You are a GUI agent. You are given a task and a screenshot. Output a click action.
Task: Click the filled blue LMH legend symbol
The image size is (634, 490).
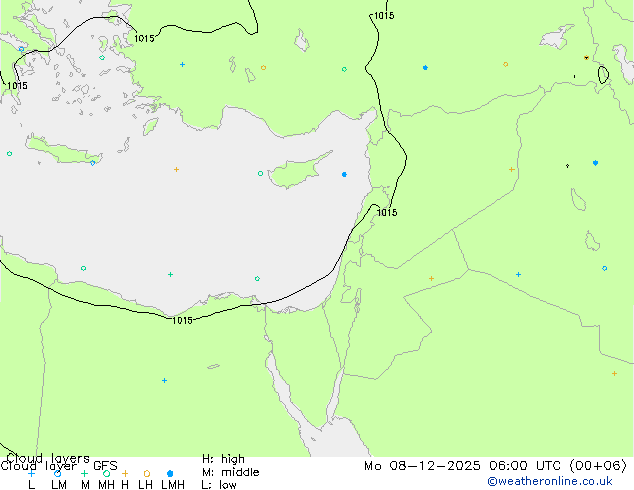(170, 473)
